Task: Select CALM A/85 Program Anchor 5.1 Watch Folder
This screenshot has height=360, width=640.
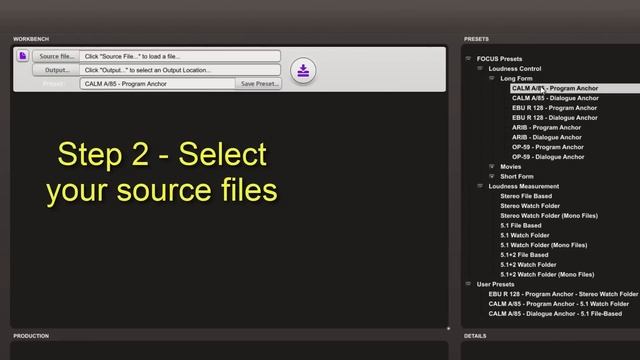Action: 558,304
